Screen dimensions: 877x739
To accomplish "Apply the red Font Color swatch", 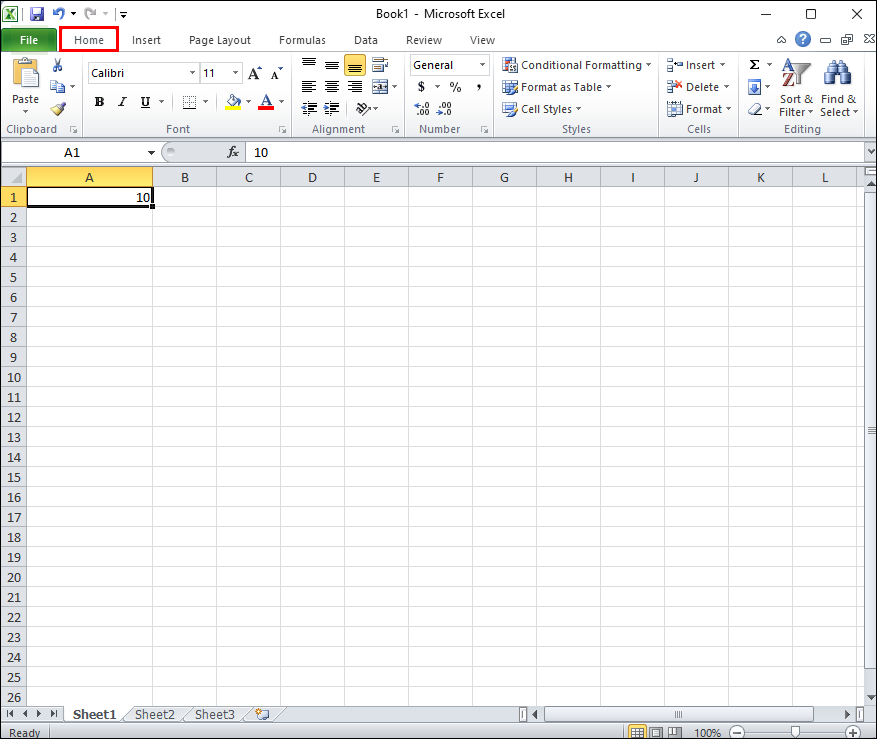I will (x=268, y=101).
